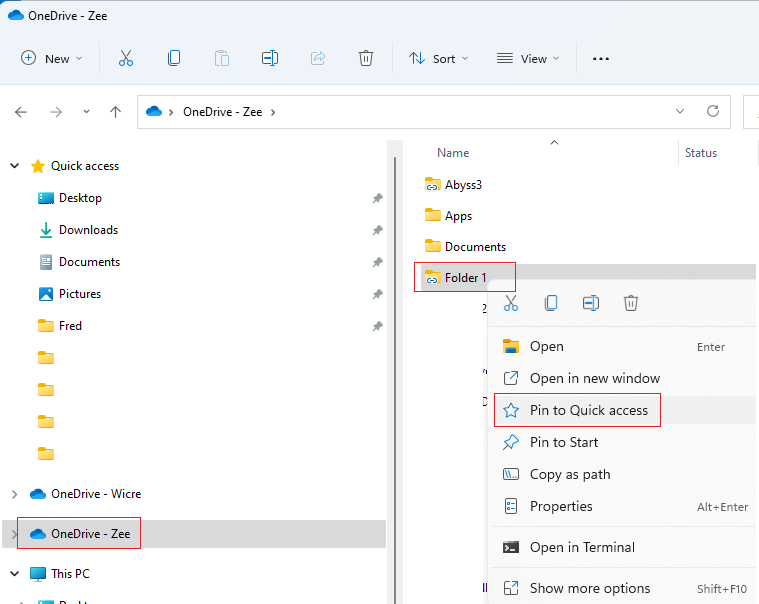Select Documents in Quick access
The height and width of the screenshot is (604, 759).
[90, 262]
